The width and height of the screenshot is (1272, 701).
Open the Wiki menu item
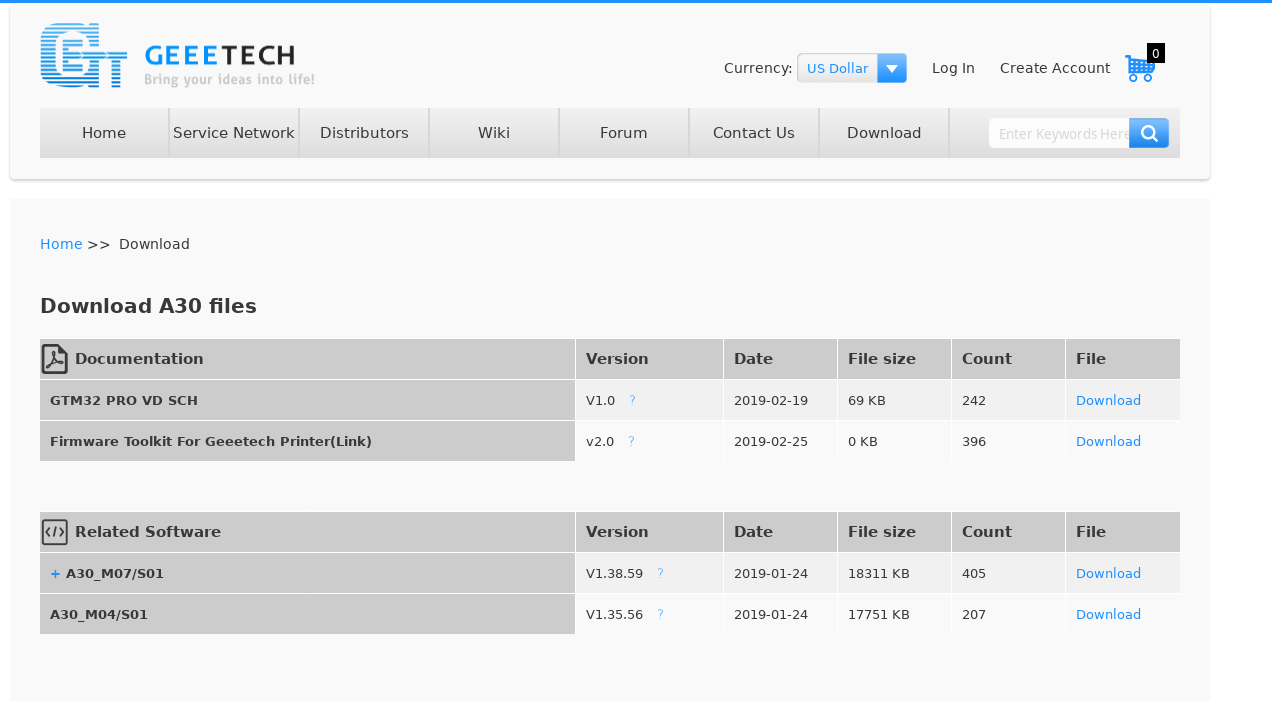click(494, 133)
